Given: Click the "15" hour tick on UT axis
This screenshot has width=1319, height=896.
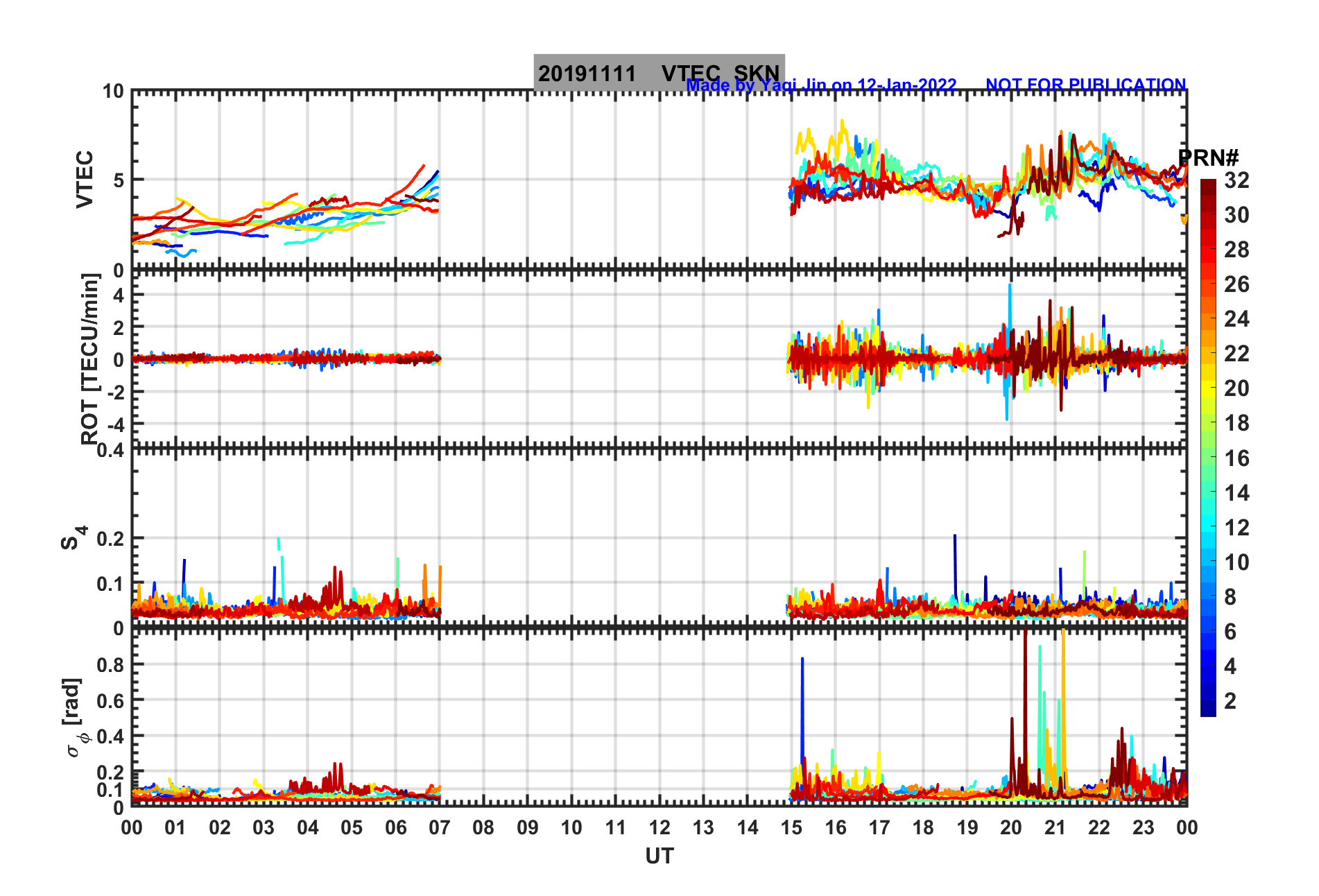Looking at the screenshot, I should 791,827.
